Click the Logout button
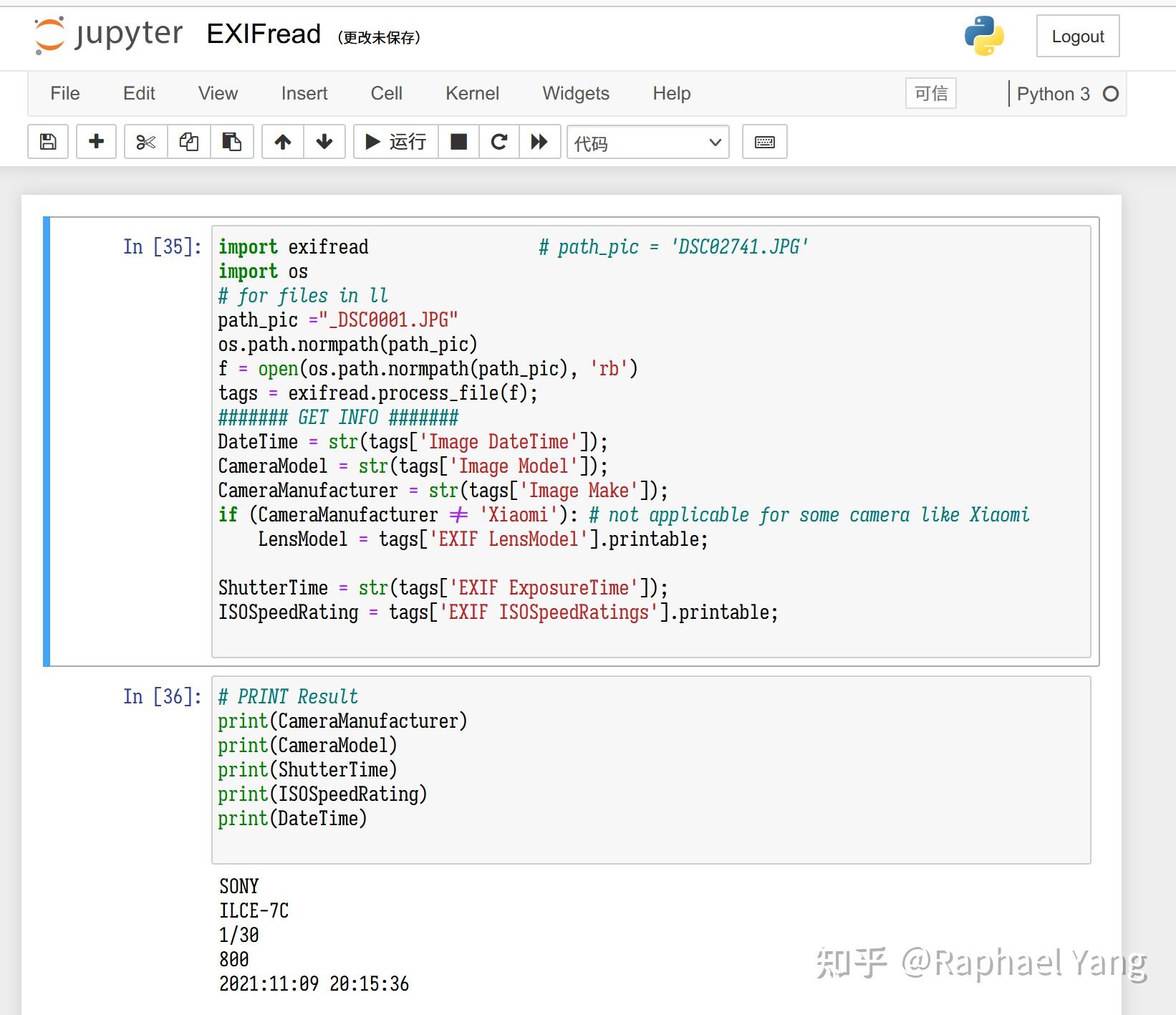Viewport: 1176px width, 1015px height. click(x=1078, y=36)
